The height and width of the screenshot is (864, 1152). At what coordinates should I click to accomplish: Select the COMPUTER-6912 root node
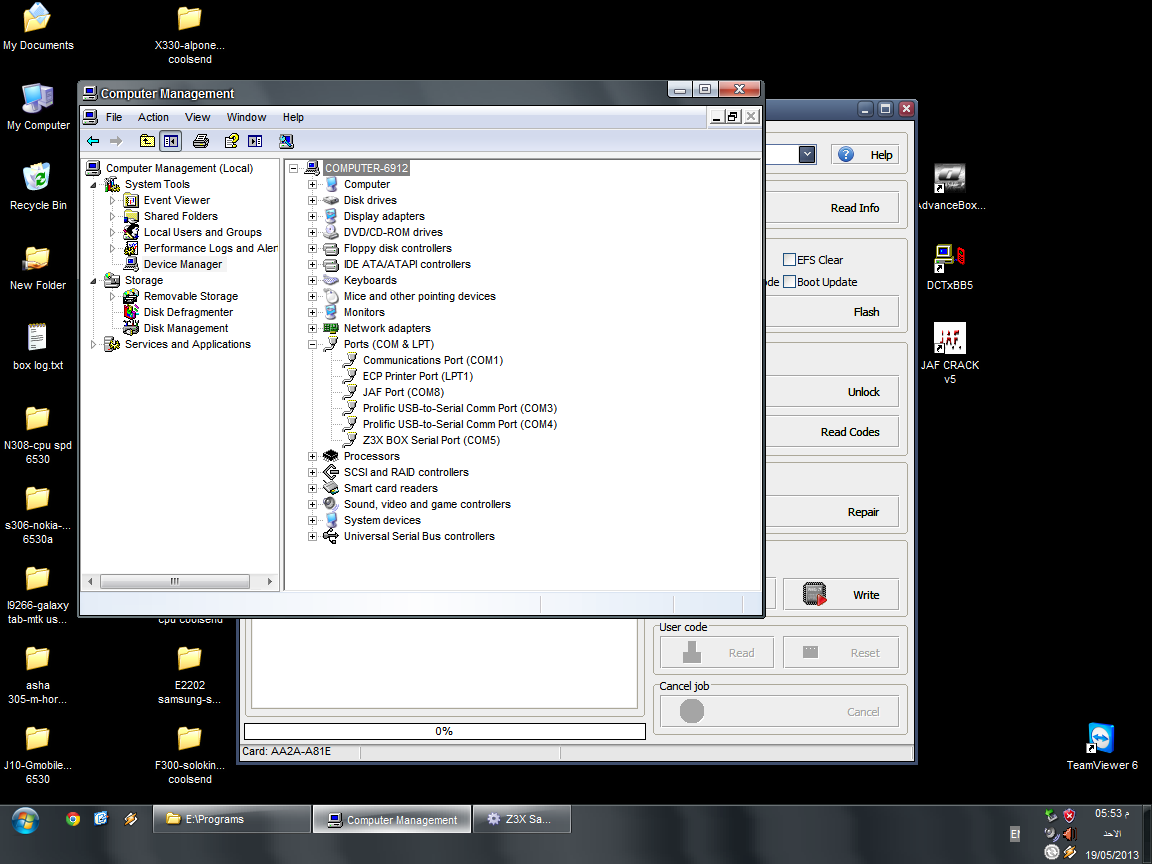pyautogui.click(x=366, y=168)
